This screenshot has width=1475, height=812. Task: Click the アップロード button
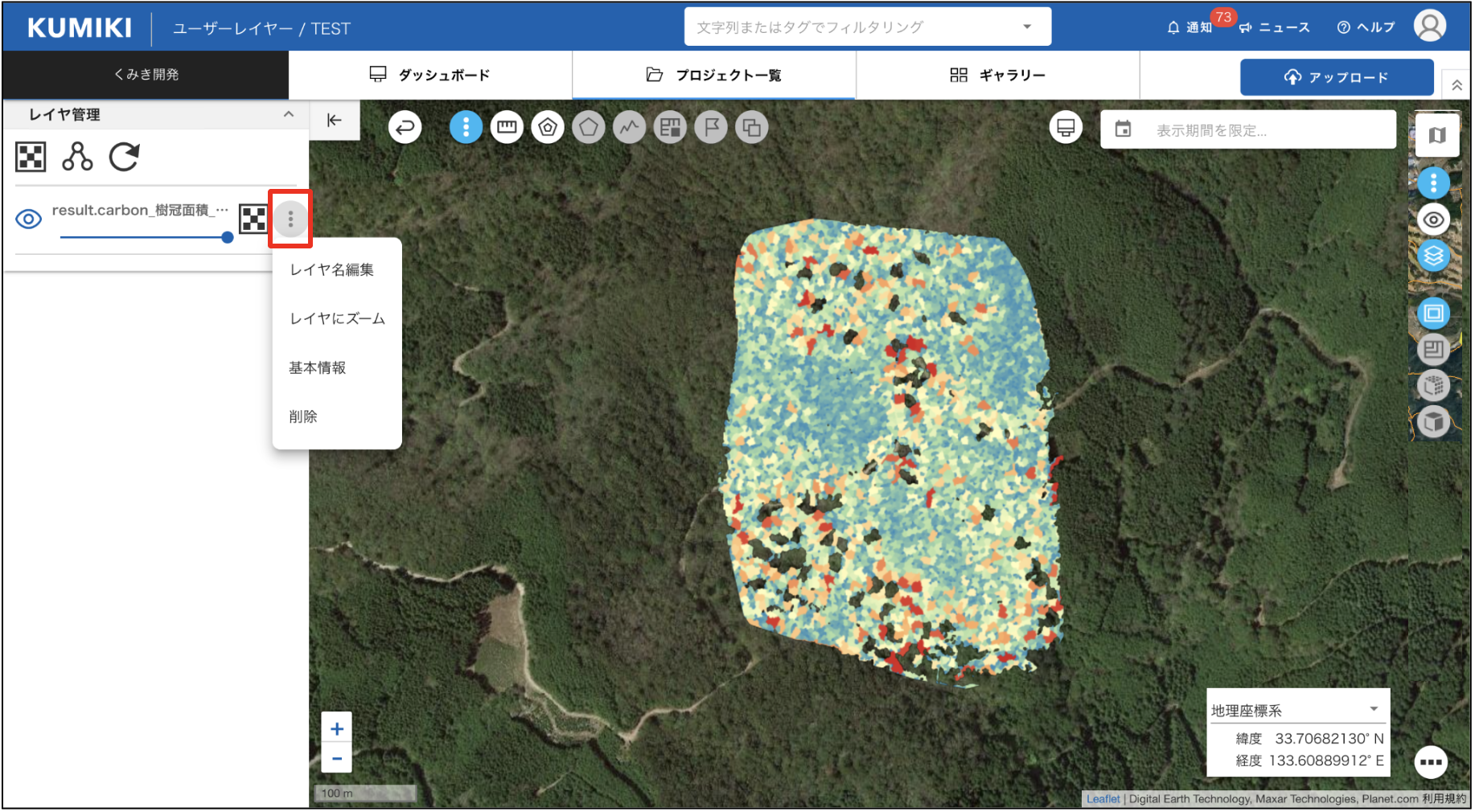[x=1336, y=77]
